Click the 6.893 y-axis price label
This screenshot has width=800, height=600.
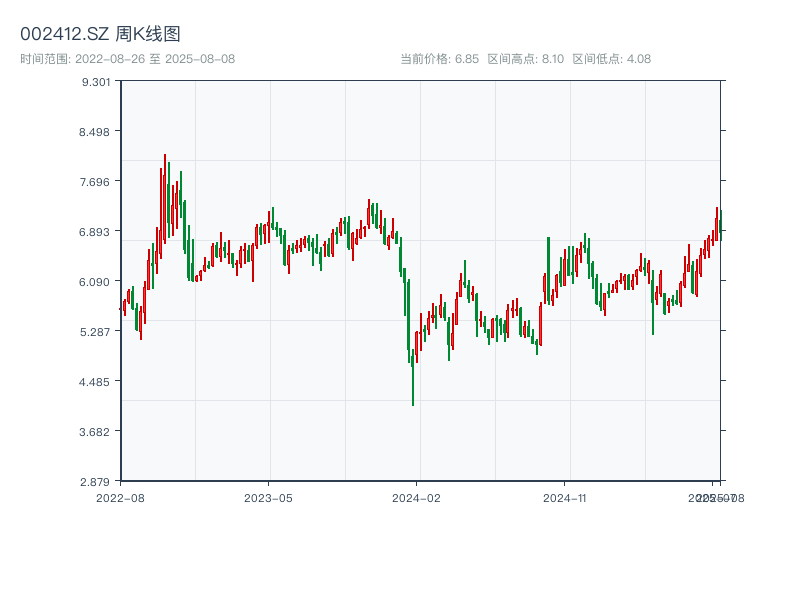(x=96, y=231)
